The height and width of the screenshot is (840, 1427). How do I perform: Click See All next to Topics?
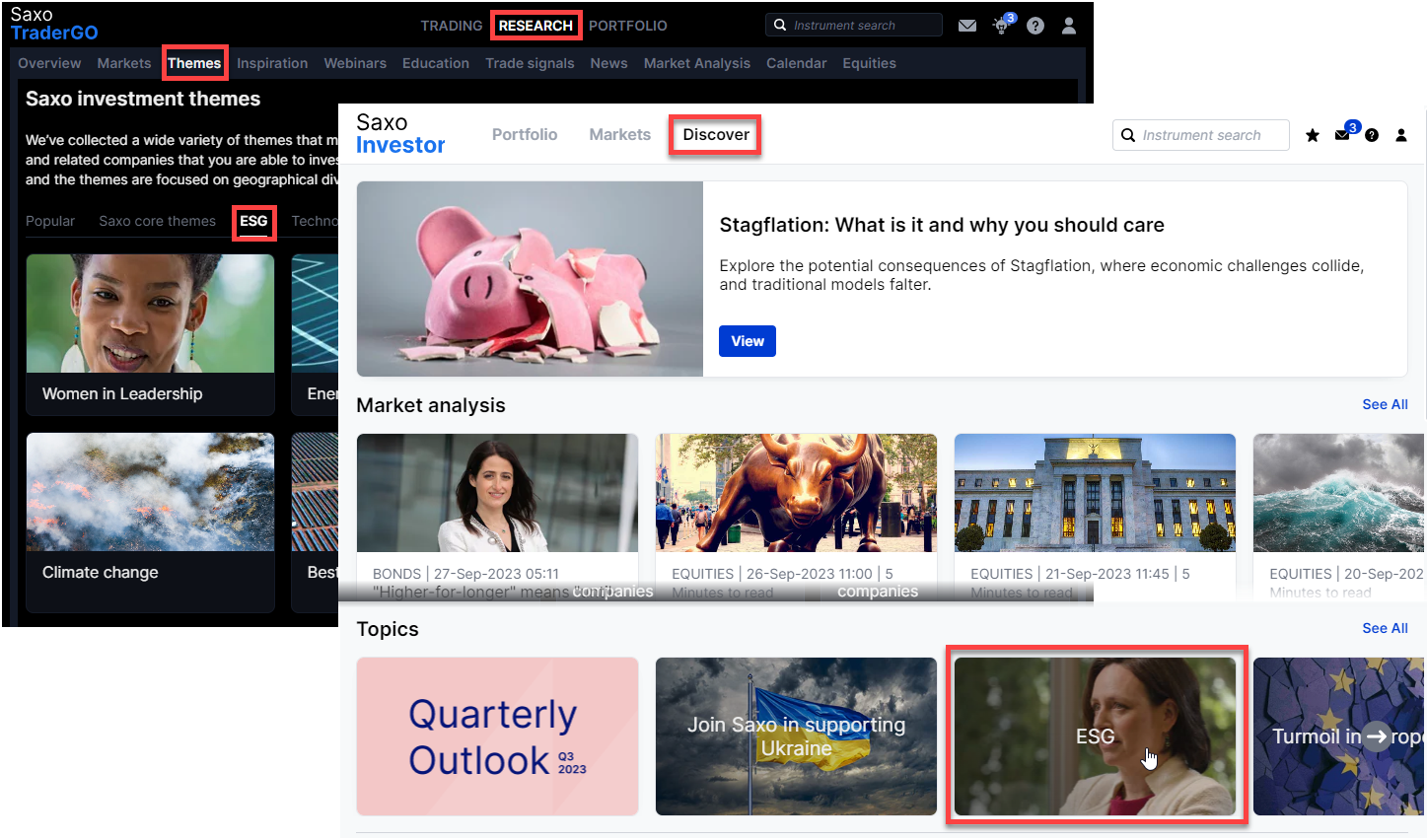(1384, 628)
